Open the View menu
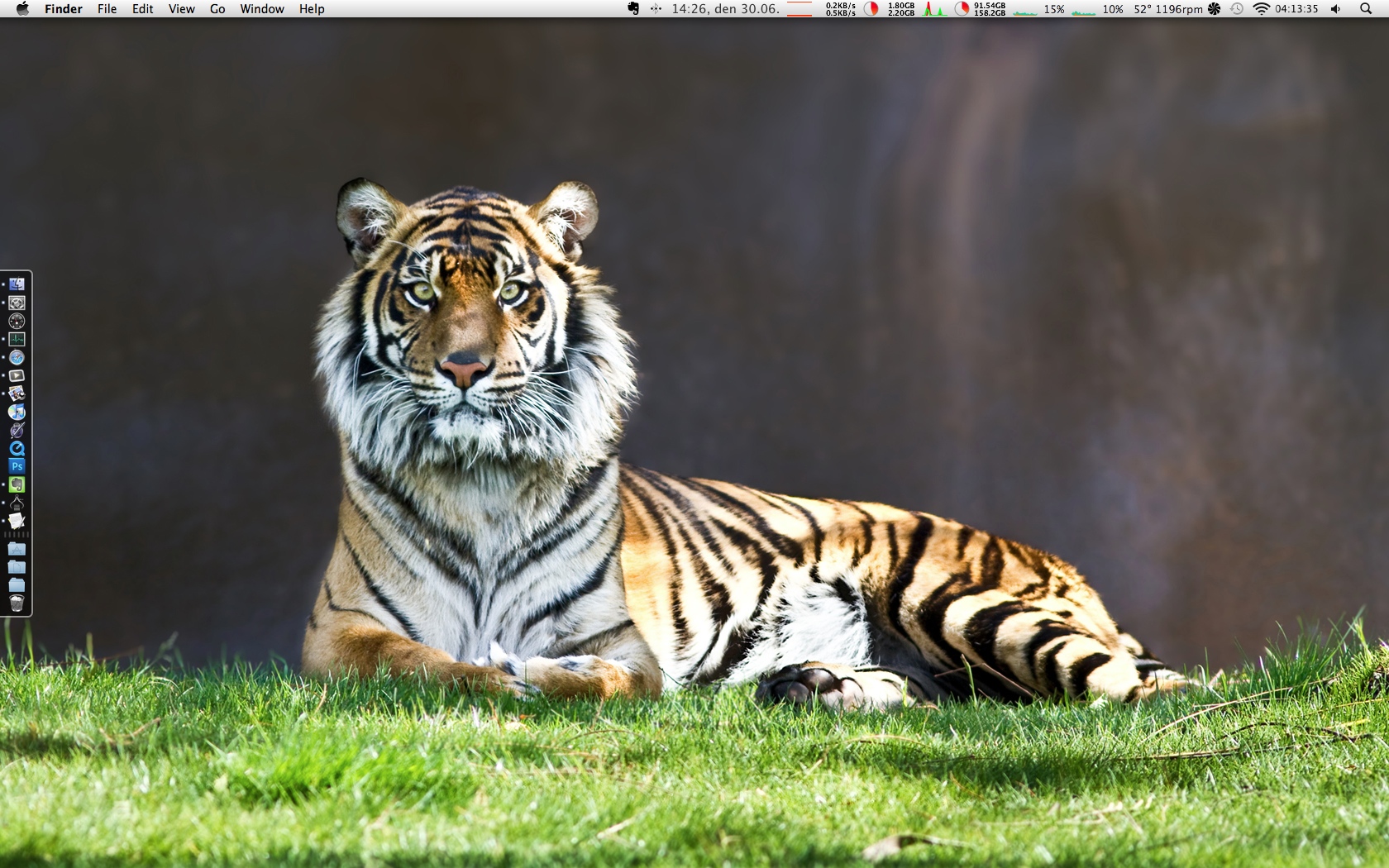Screen dimensions: 1389x868 pyautogui.click(x=182, y=9)
